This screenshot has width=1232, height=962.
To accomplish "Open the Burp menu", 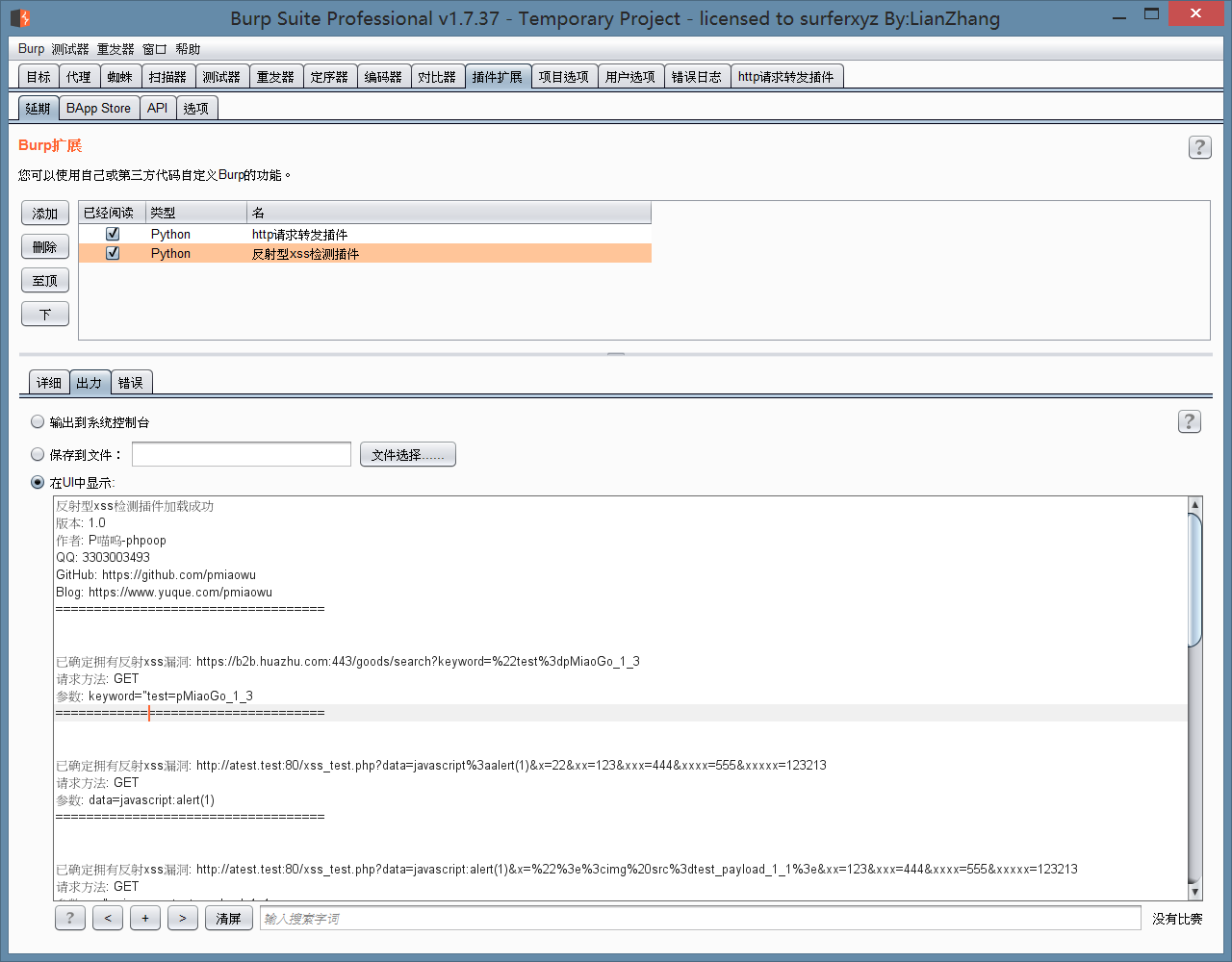I will [31, 49].
